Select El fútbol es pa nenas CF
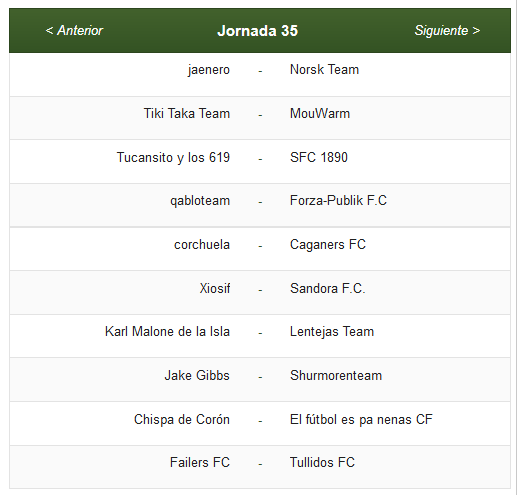 [x=361, y=420]
